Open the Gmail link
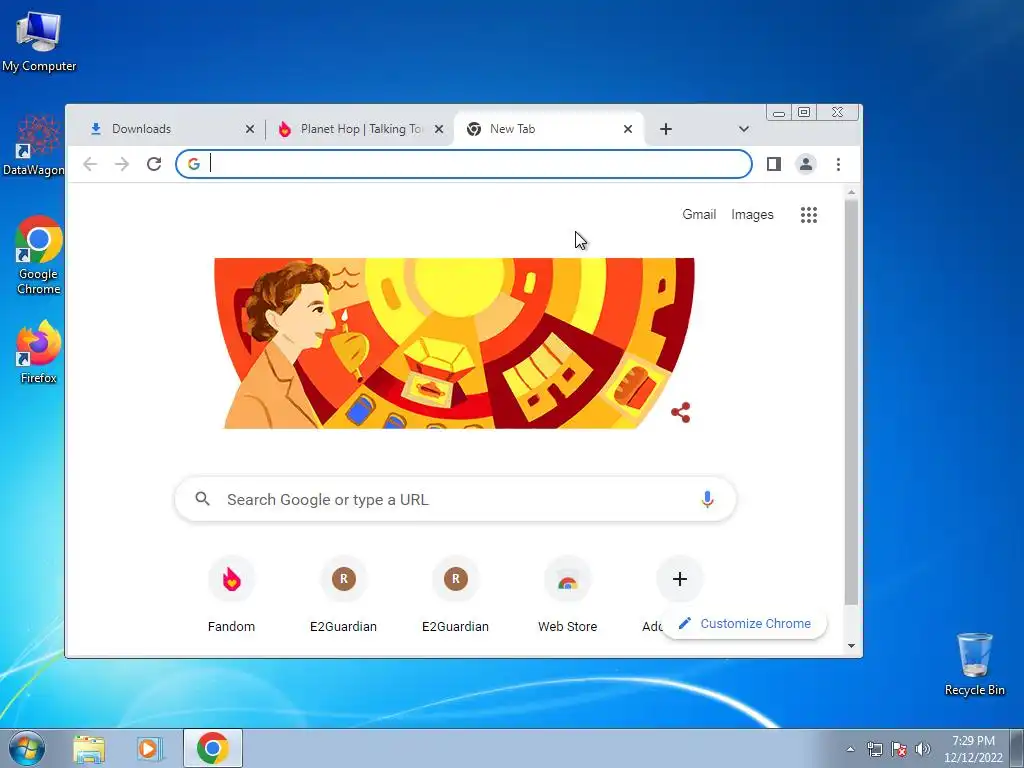The height and width of the screenshot is (768, 1024). click(x=699, y=215)
